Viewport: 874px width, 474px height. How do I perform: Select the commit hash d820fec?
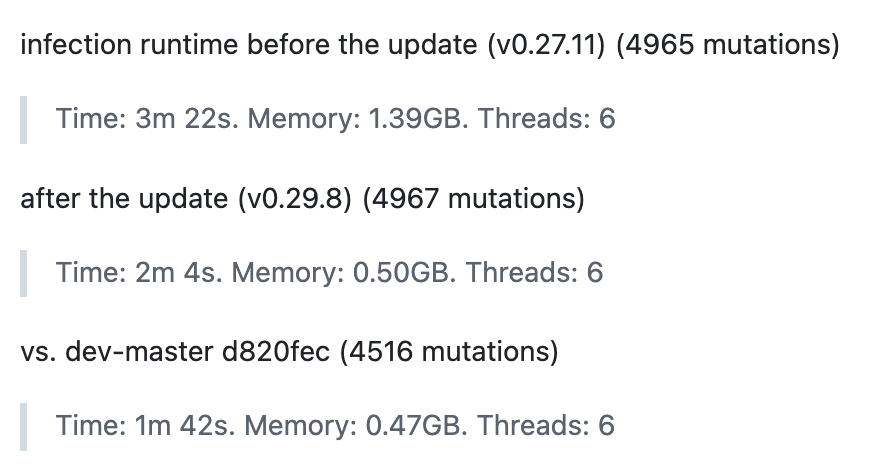(x=276, y=352)
